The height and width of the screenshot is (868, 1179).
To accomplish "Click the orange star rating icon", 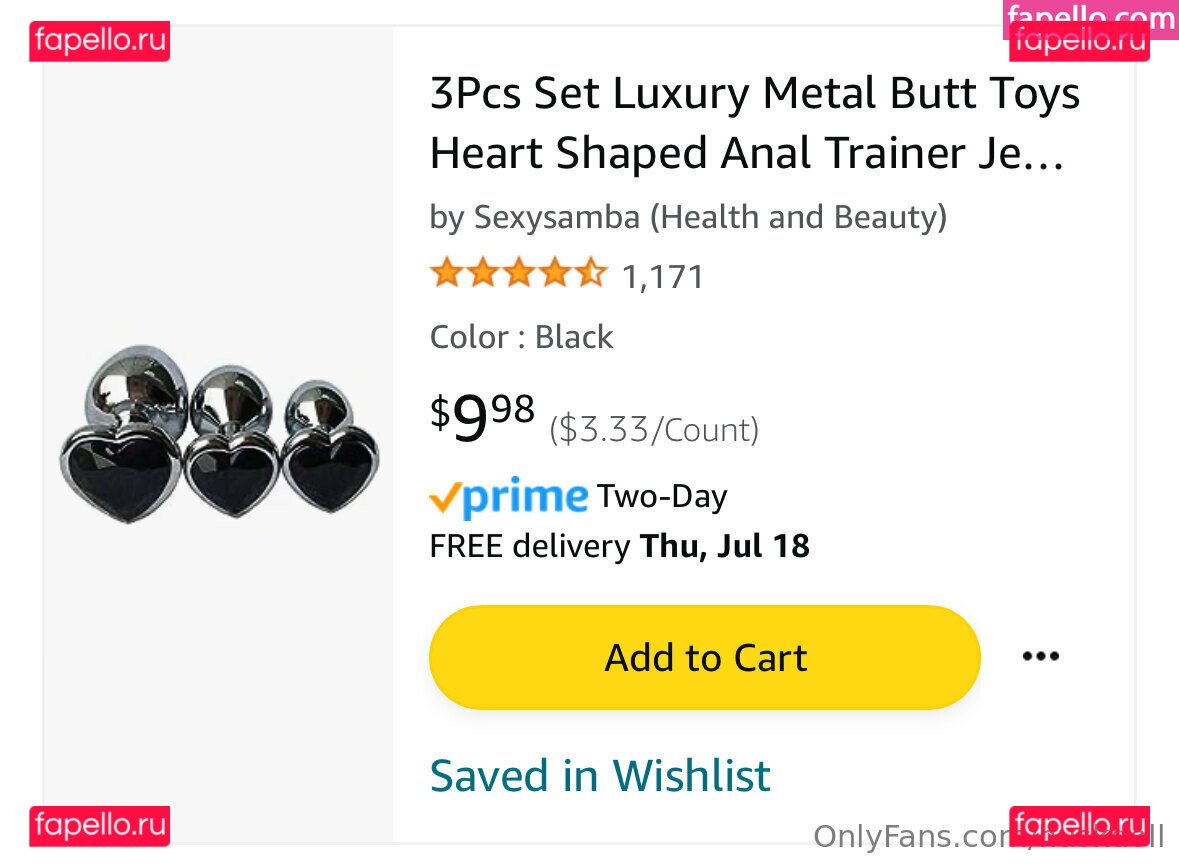I will [x=518, y=274].
